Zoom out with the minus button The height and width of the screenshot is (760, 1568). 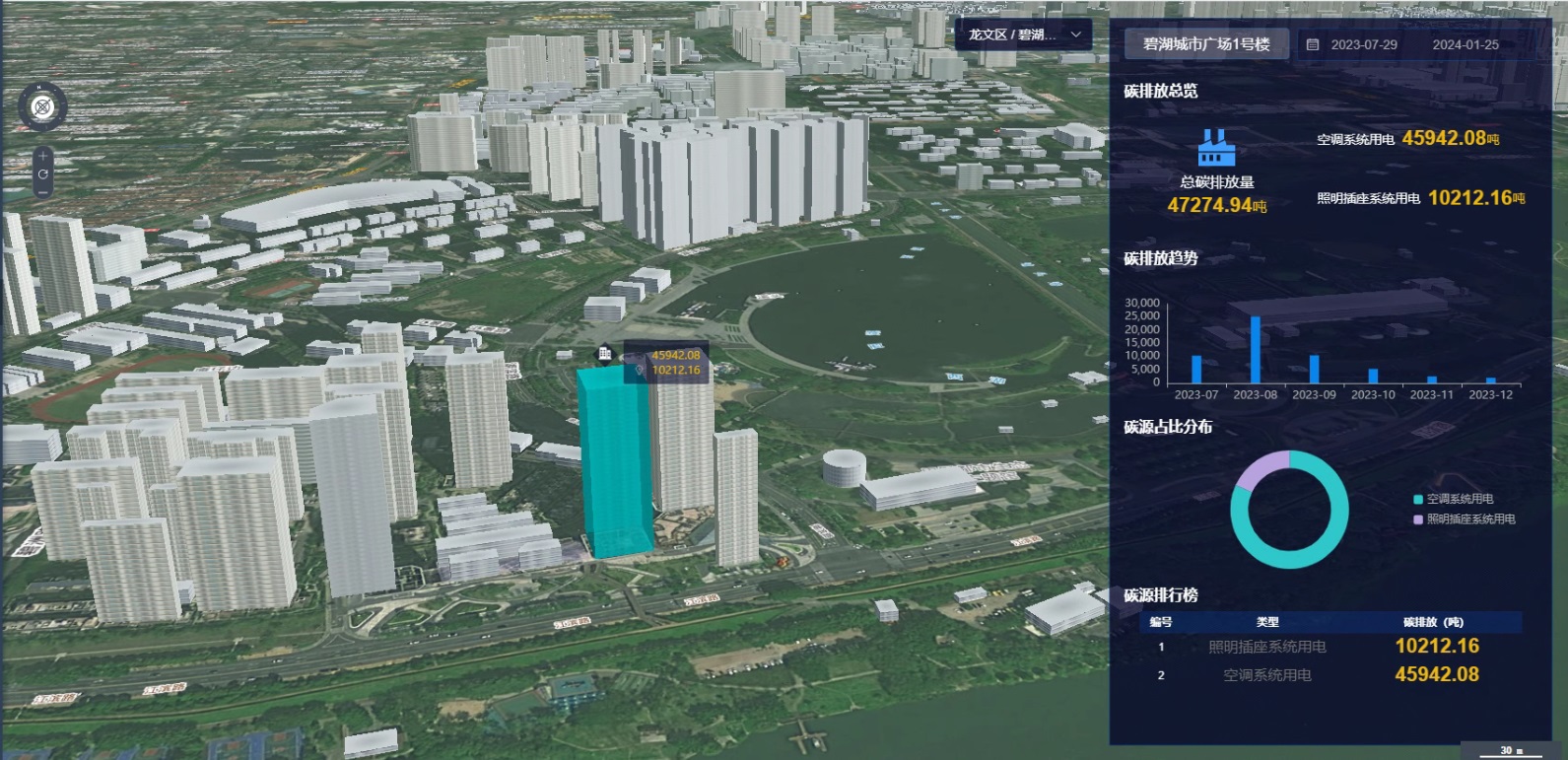(42, 192)
